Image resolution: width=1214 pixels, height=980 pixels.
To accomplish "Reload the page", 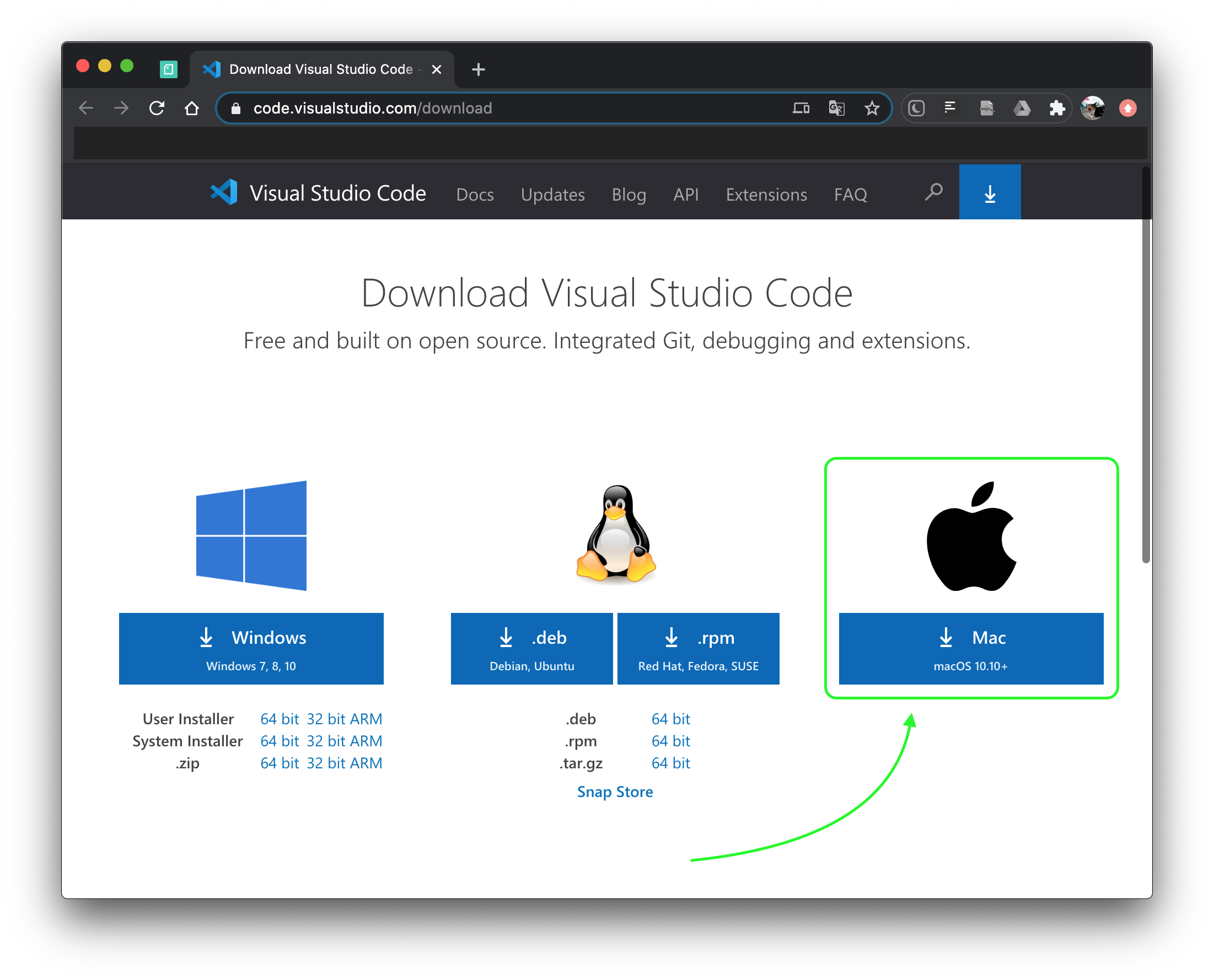I will tap(157, 108).
